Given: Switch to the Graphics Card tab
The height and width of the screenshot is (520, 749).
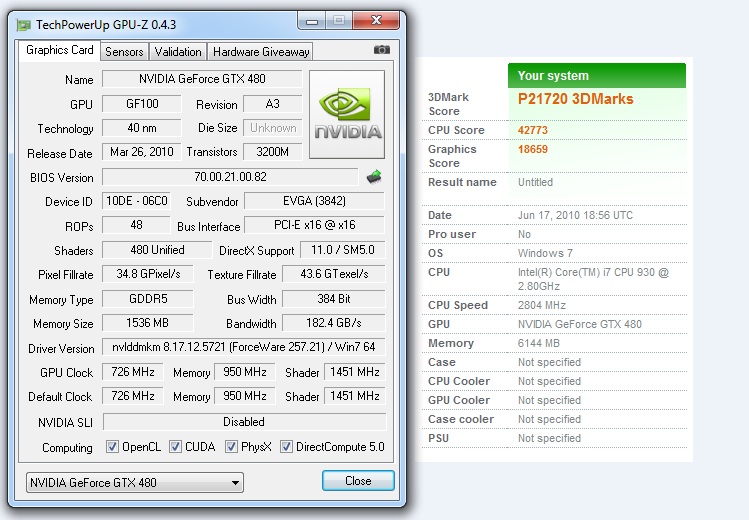Looking at the screenshot, I should point(60,50).
